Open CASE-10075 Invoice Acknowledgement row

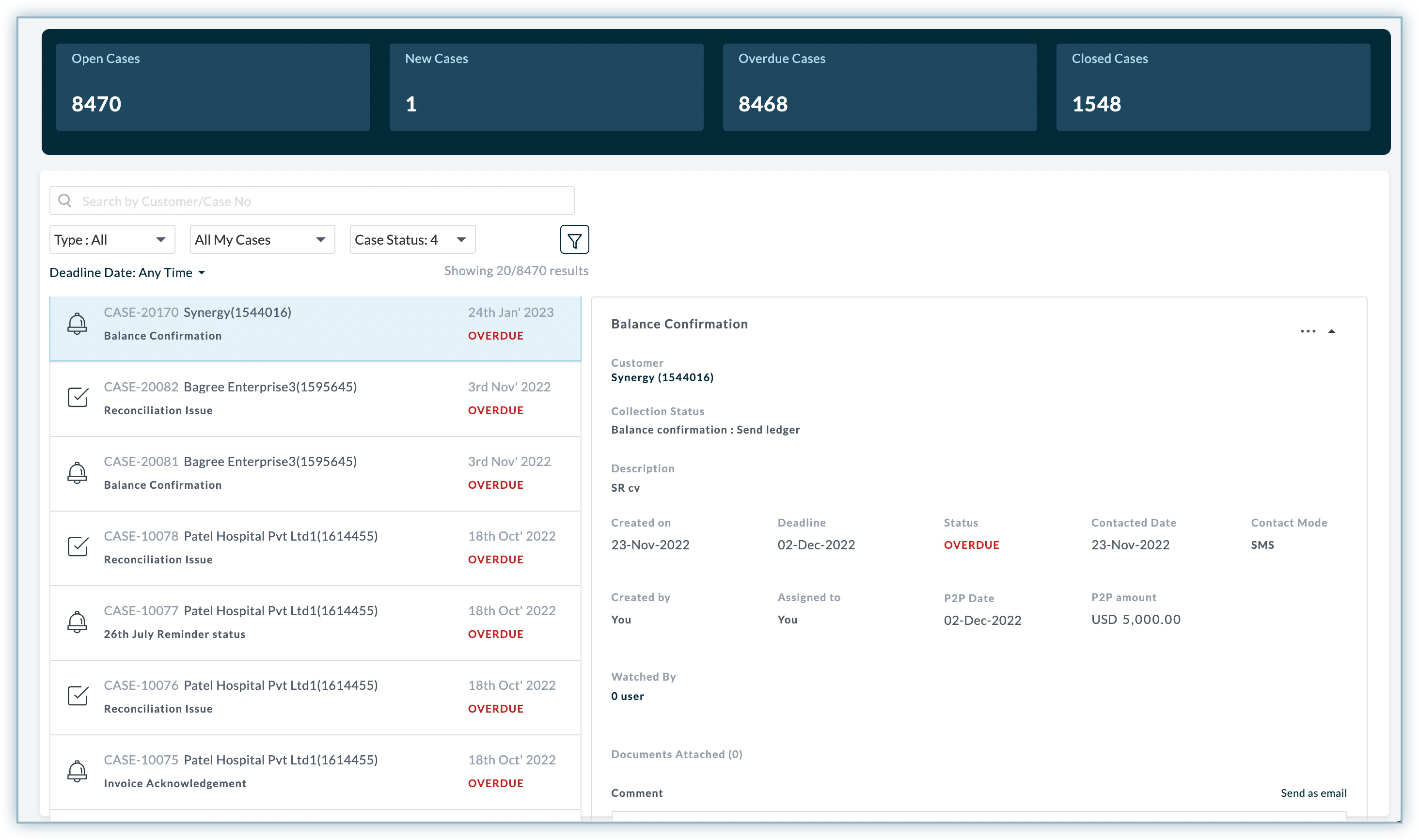click(x=315, y=772)
